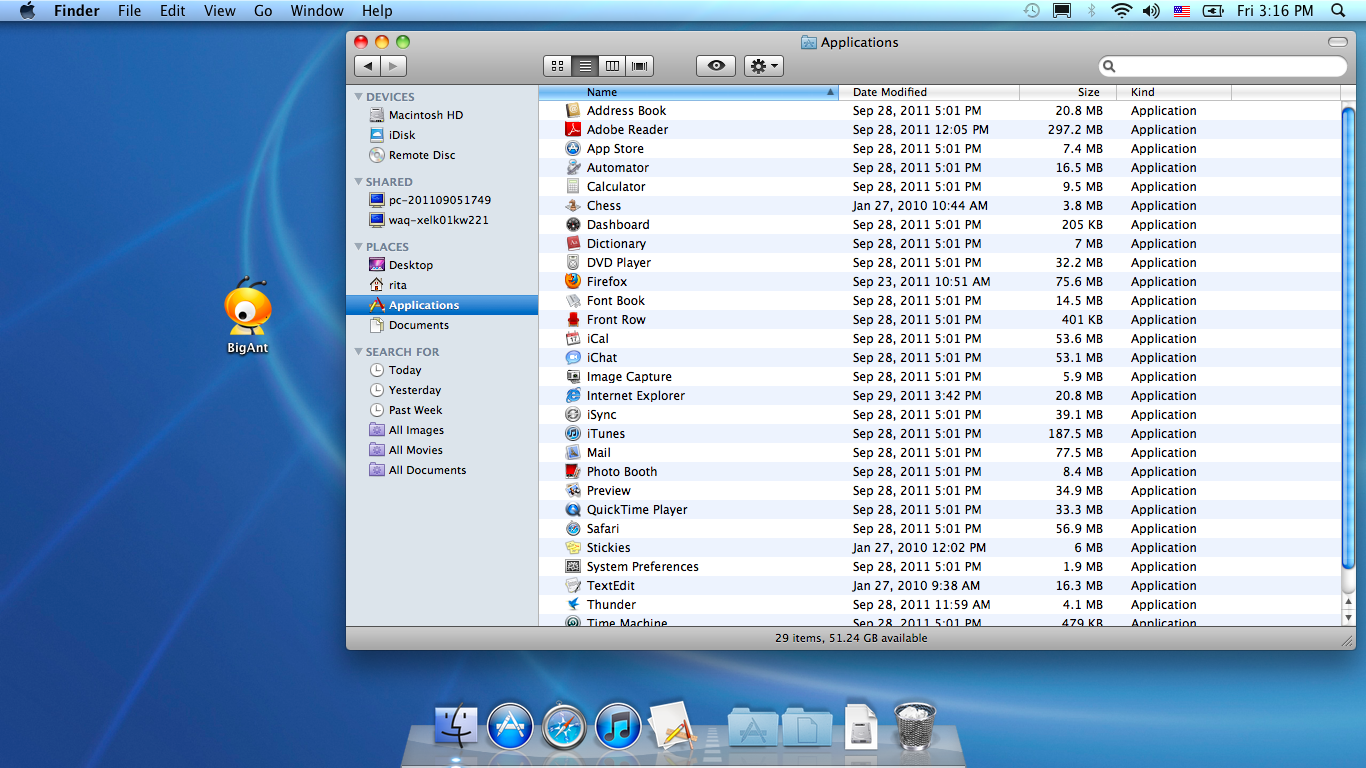1366x768 pixels.
Task: Open Safari from the Dock
Action: [564, 726]
